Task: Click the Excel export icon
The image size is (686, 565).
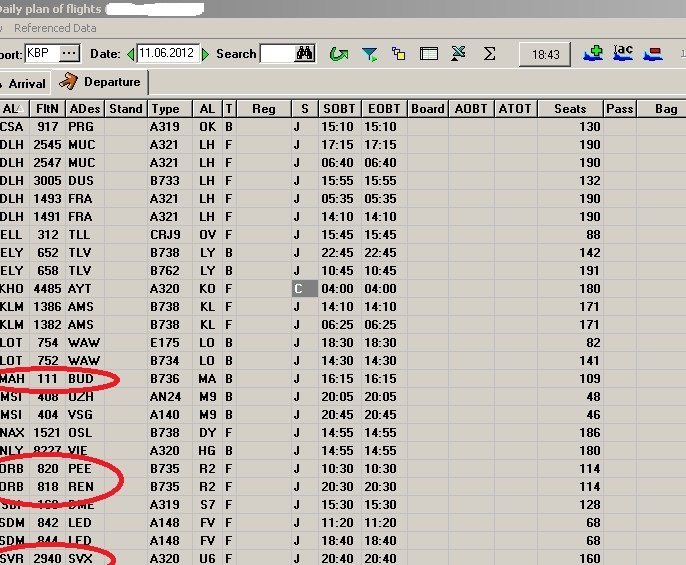Action: coord(458,54)
